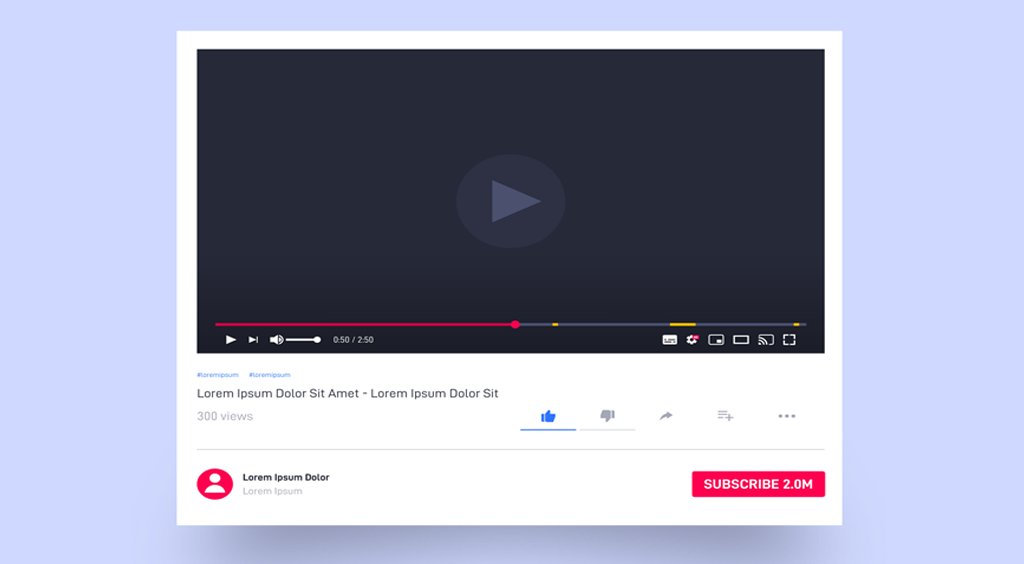The image size is (1024, 564).
Task: Click the gray Lorem Ipsum channel subtitle
Action: click(272, 492)
